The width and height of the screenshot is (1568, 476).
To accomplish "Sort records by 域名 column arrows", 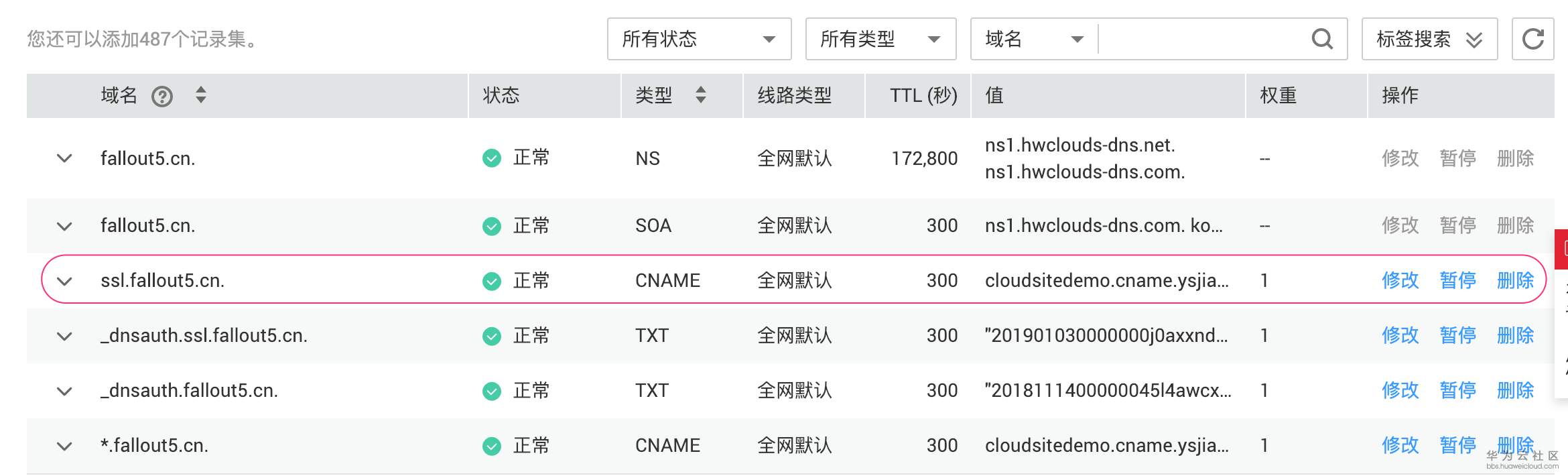I will click(201, 95).
